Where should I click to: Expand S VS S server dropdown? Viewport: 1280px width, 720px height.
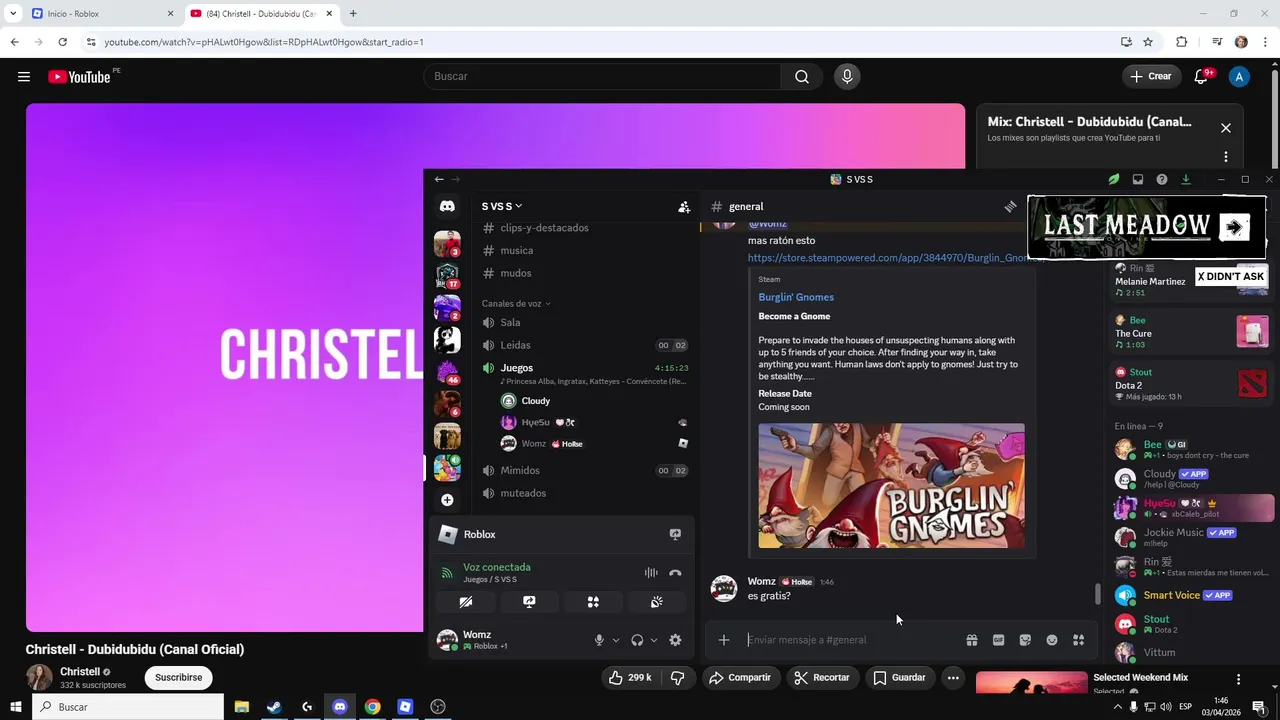click(502, 206)
